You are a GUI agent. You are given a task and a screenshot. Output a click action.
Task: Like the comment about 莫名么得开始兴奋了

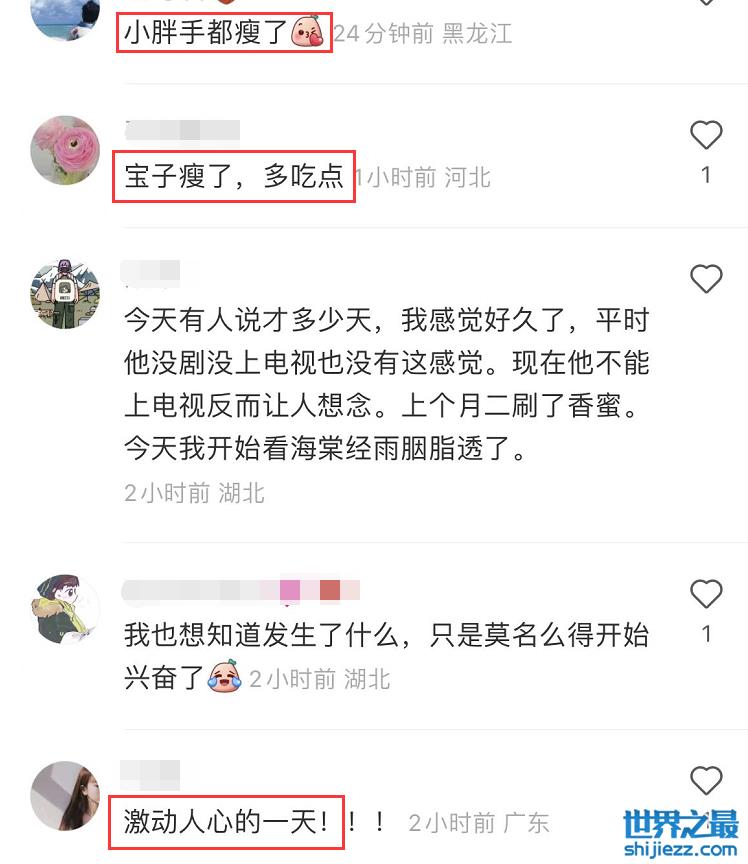pyautogui.click(x=706, y=594)
